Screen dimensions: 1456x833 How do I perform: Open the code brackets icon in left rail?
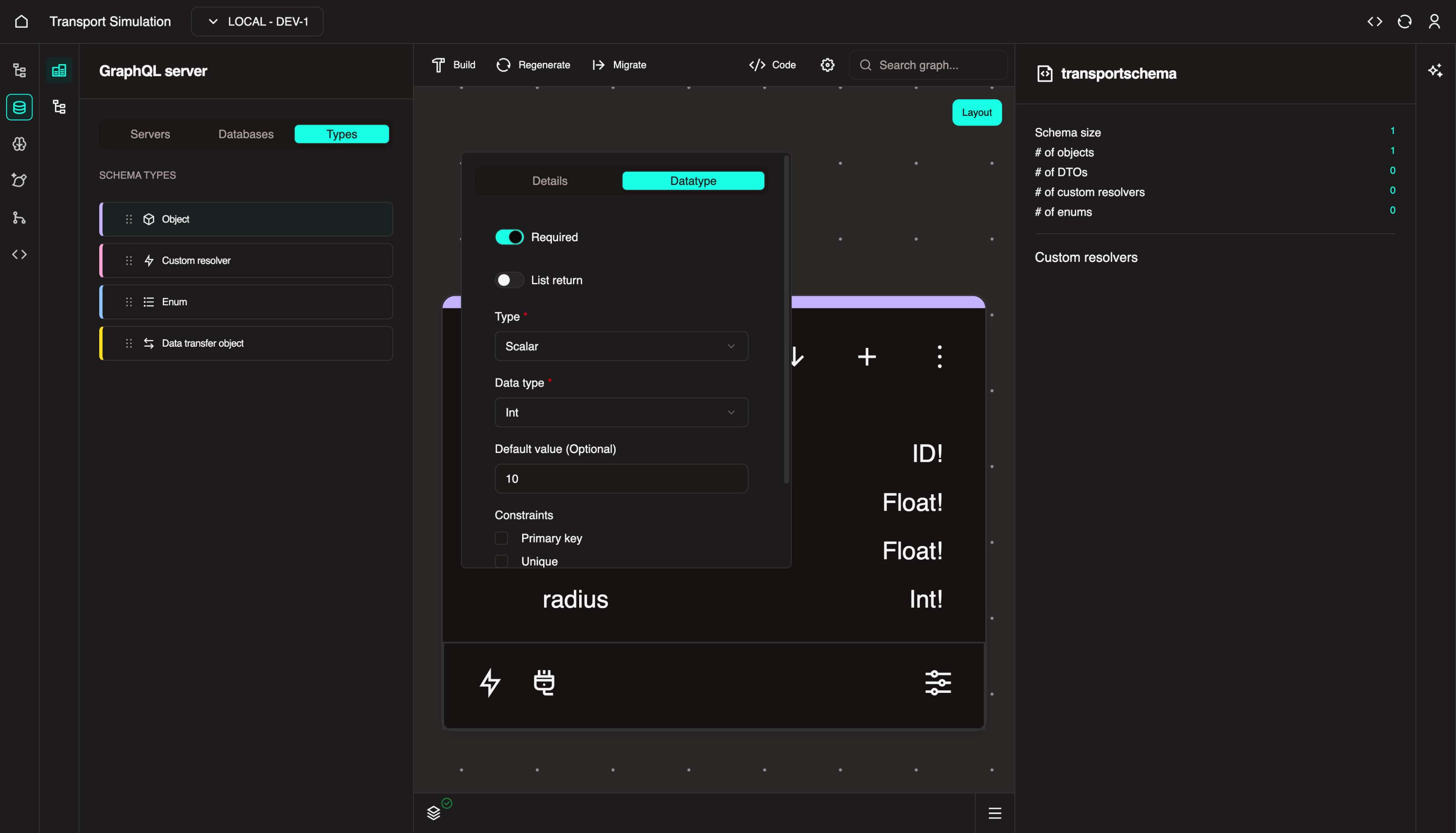[19, 254]
